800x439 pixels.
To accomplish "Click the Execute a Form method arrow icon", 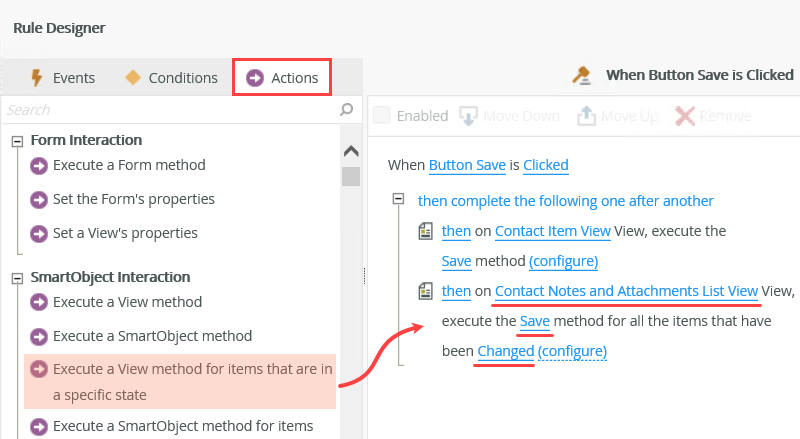I will pos(39,166).
